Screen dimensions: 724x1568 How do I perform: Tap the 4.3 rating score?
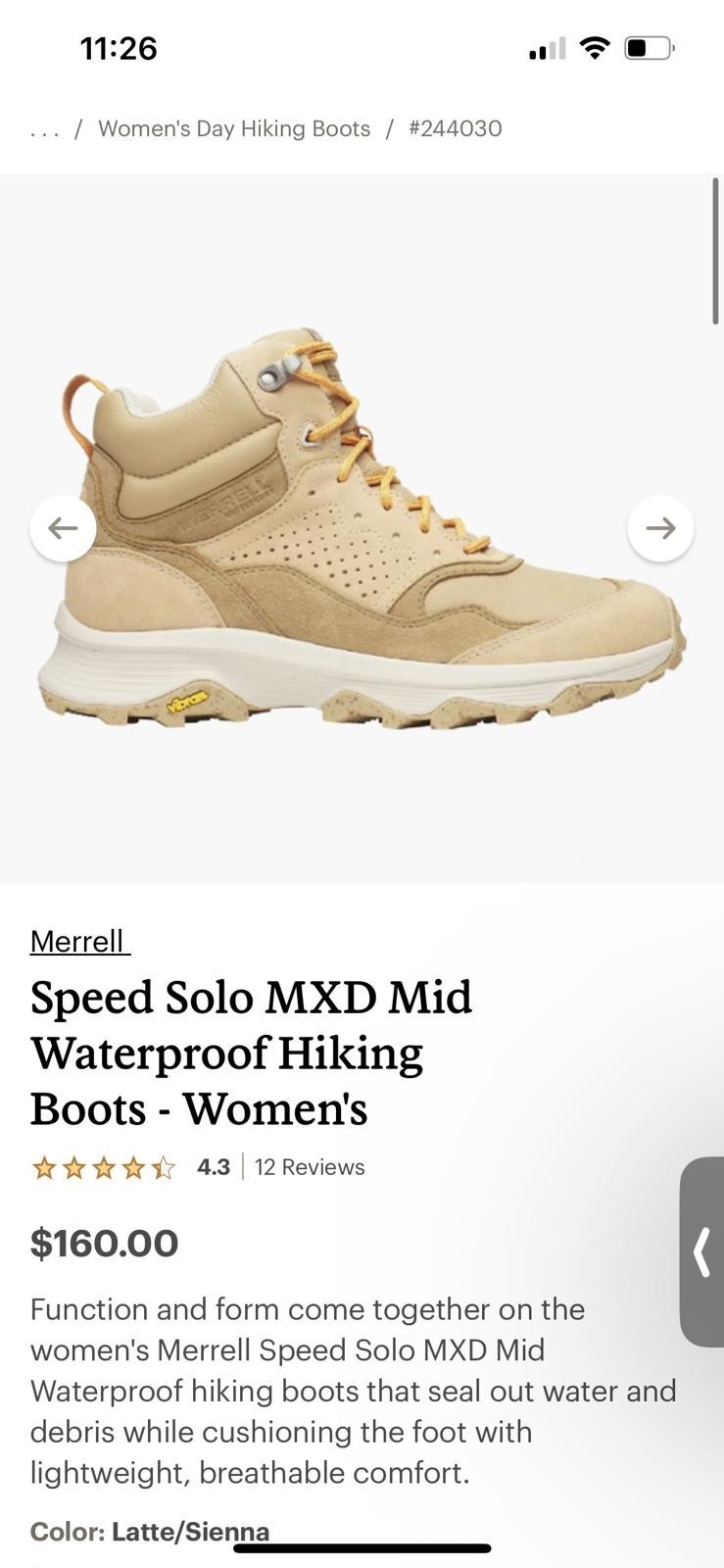tap(214, 1167)
